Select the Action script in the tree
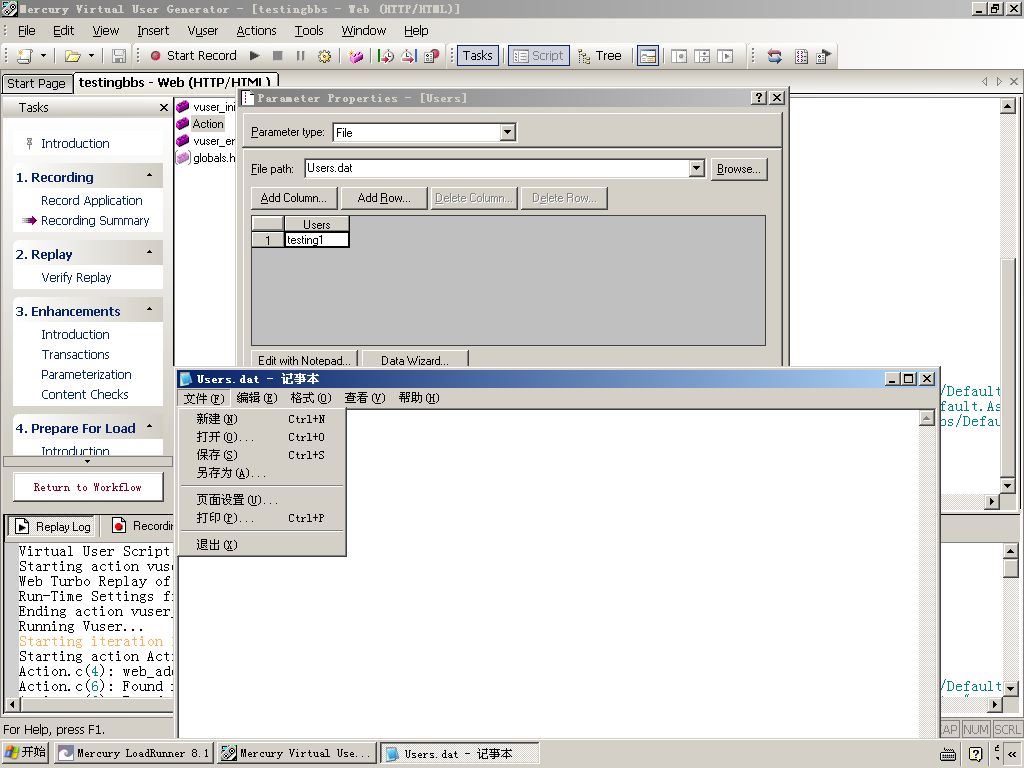Screen dimensions: 1024x768 (x=208, y=124)
